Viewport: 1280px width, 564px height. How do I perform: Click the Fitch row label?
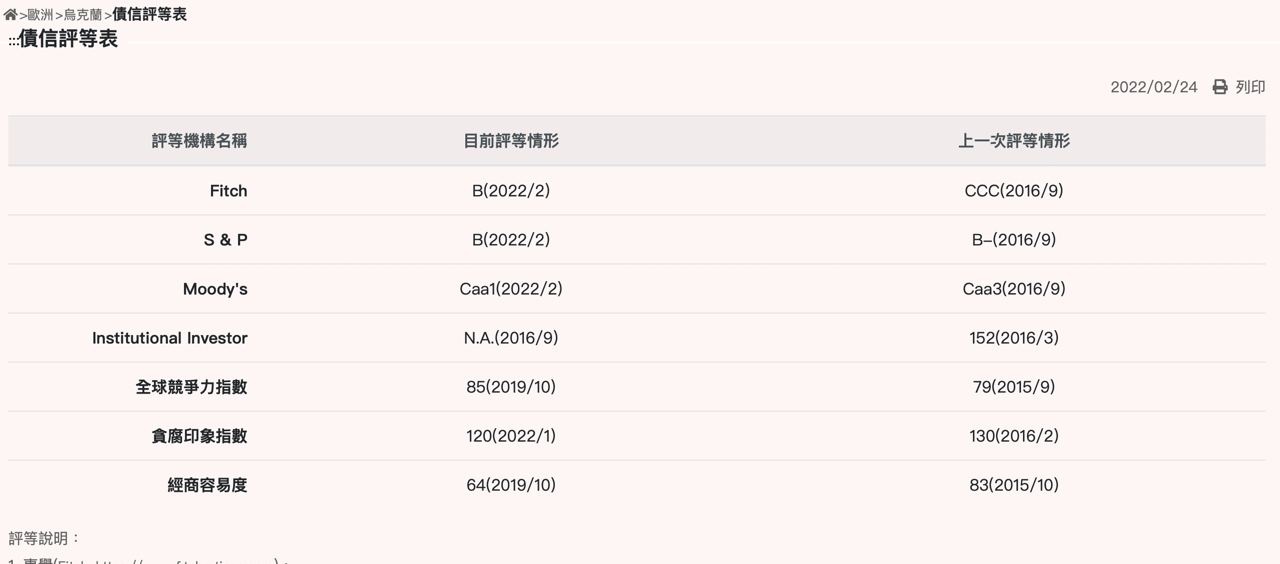228,191
